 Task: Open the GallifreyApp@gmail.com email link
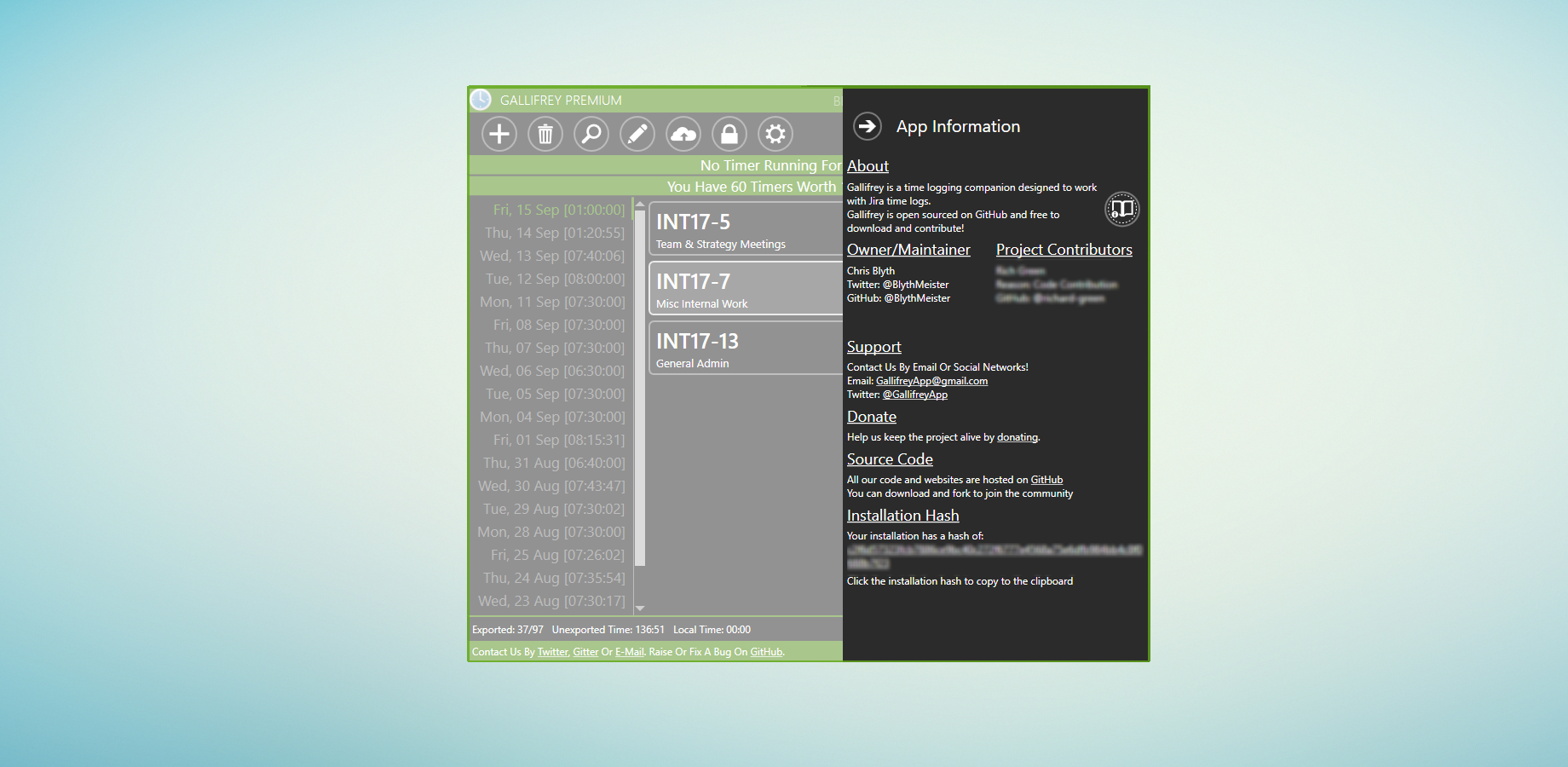click(931, 381)
